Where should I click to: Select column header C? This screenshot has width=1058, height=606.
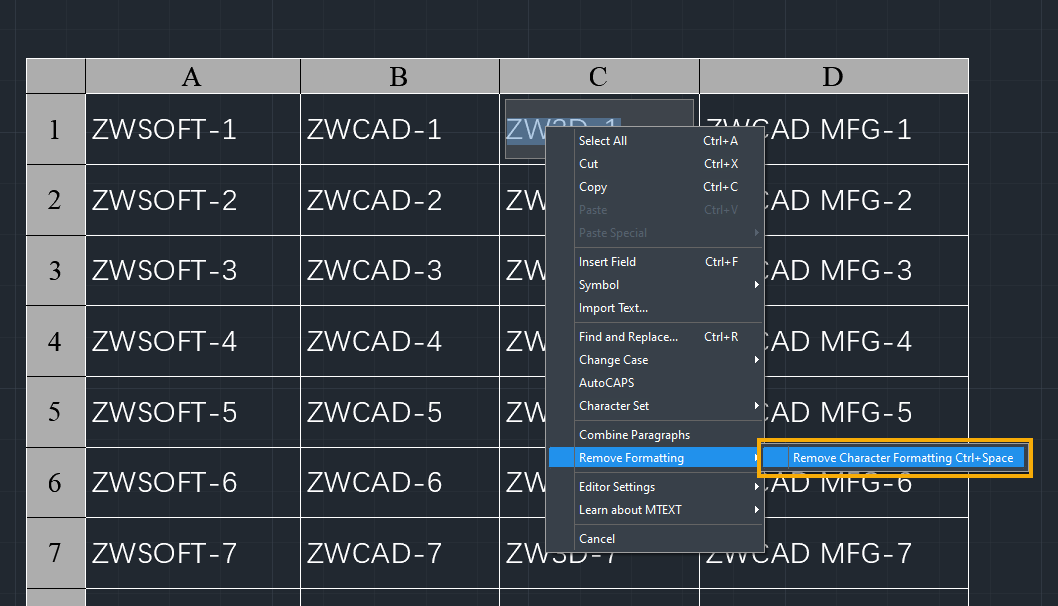pos(599,76)
